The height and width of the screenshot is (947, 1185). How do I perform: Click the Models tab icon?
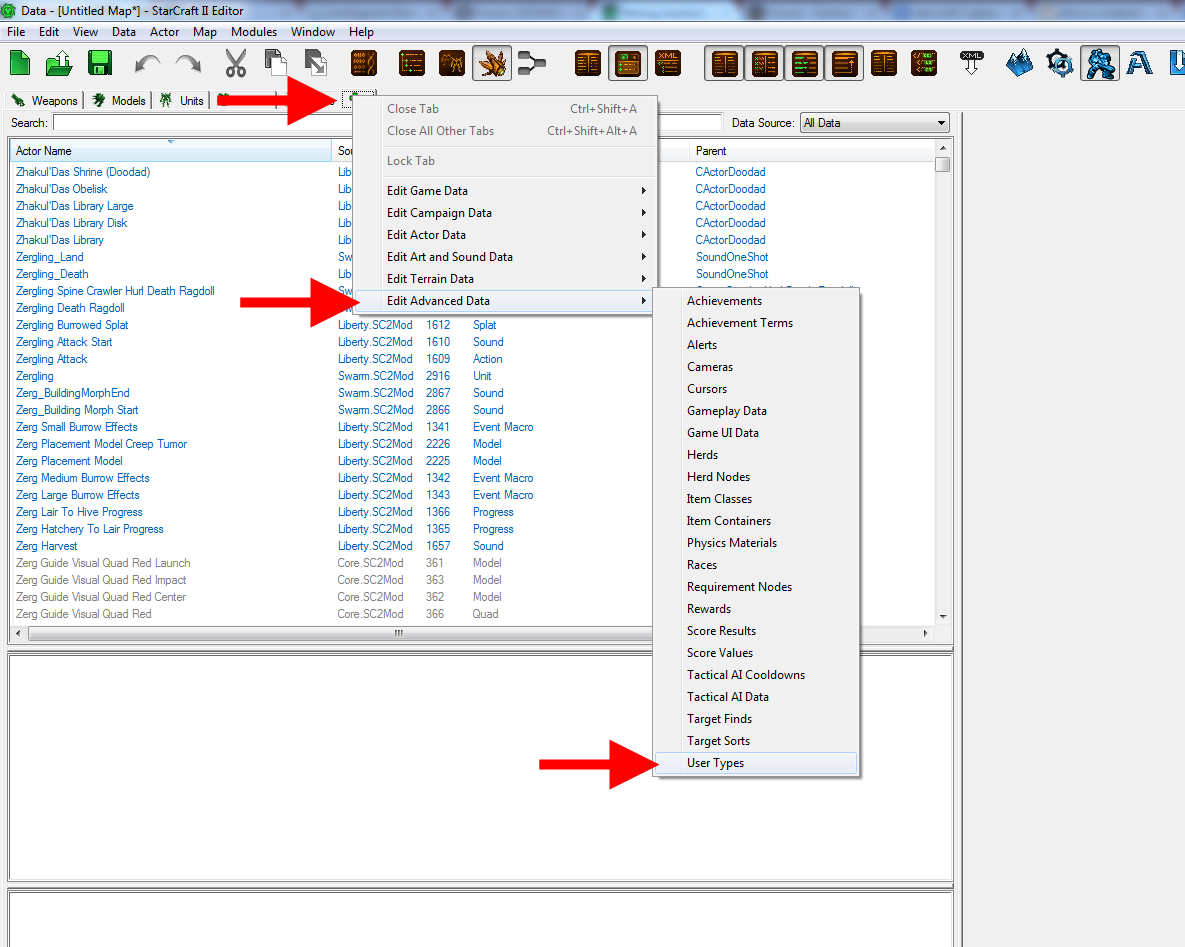[99, 101]
